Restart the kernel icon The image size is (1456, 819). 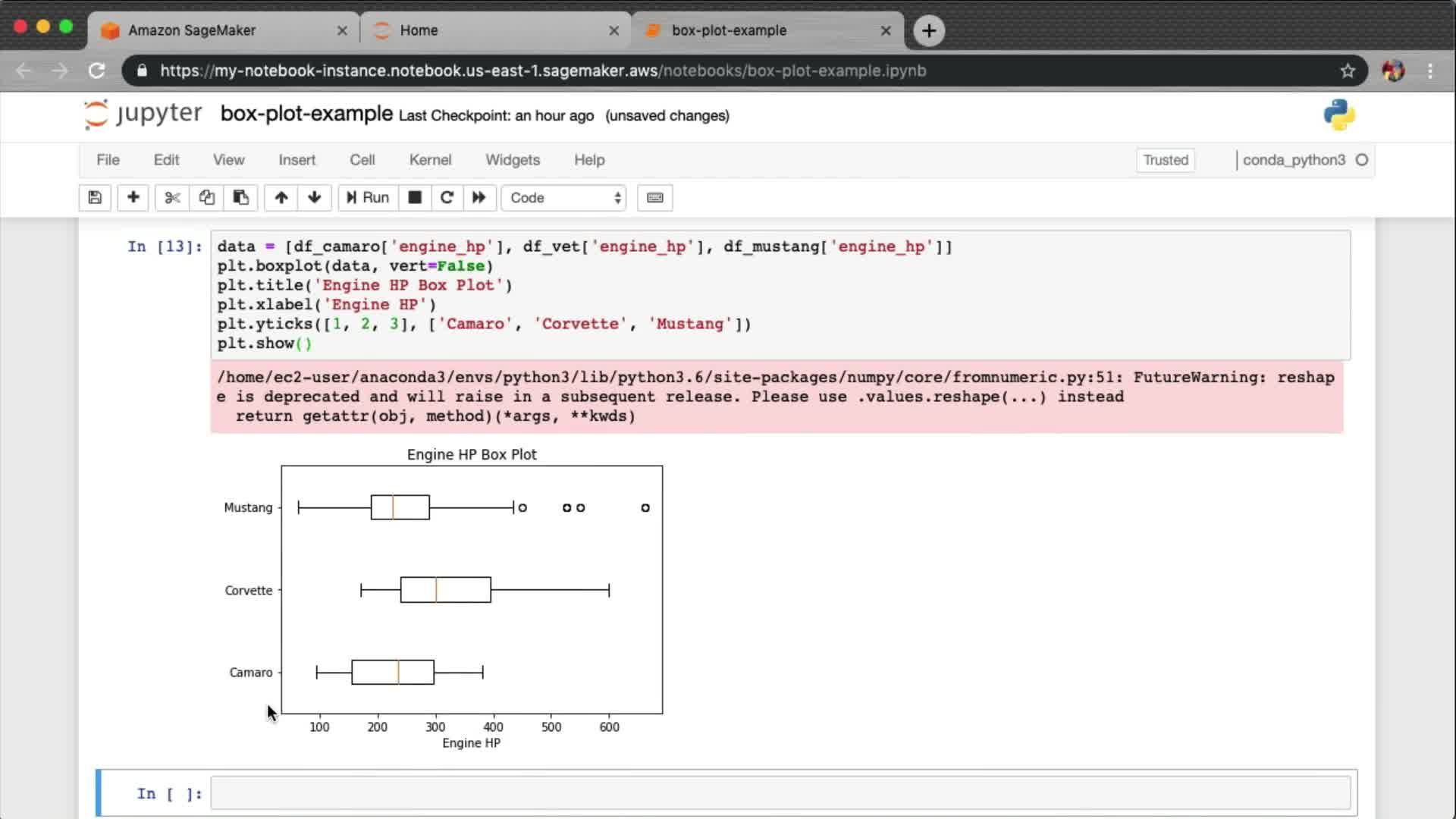tap(447, 198)
